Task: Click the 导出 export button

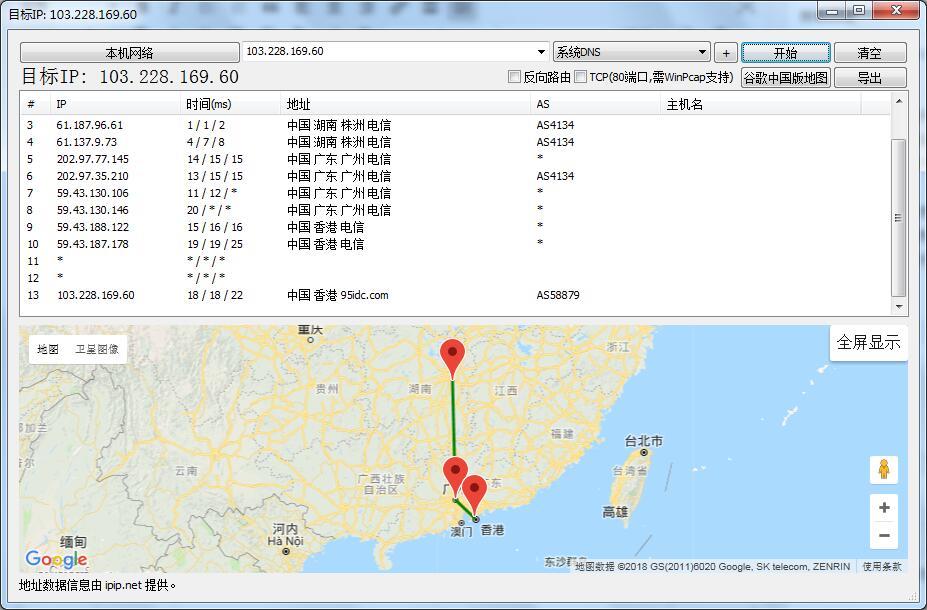Action: (869, 78)
